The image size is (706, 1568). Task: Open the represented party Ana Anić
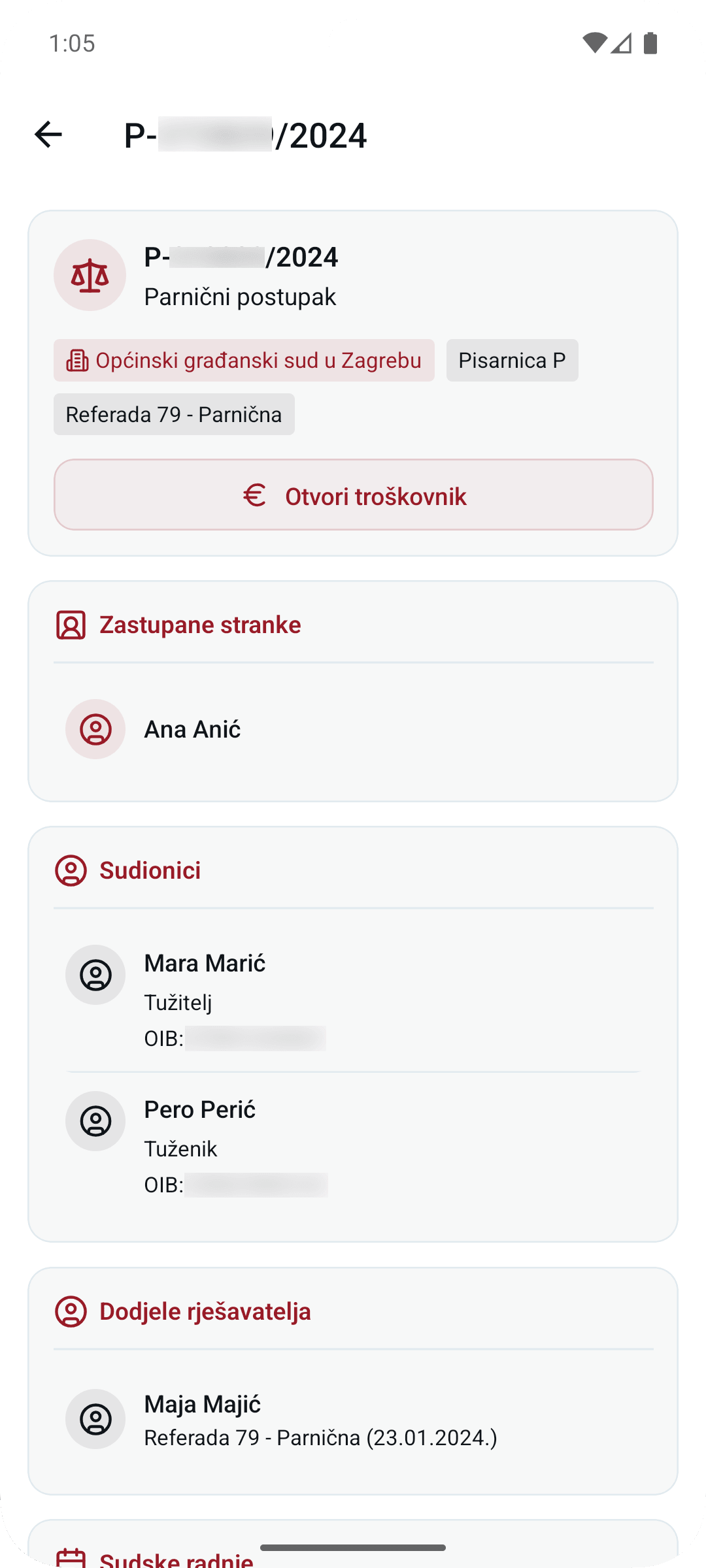pyautogui.click(x=354, y=729)
